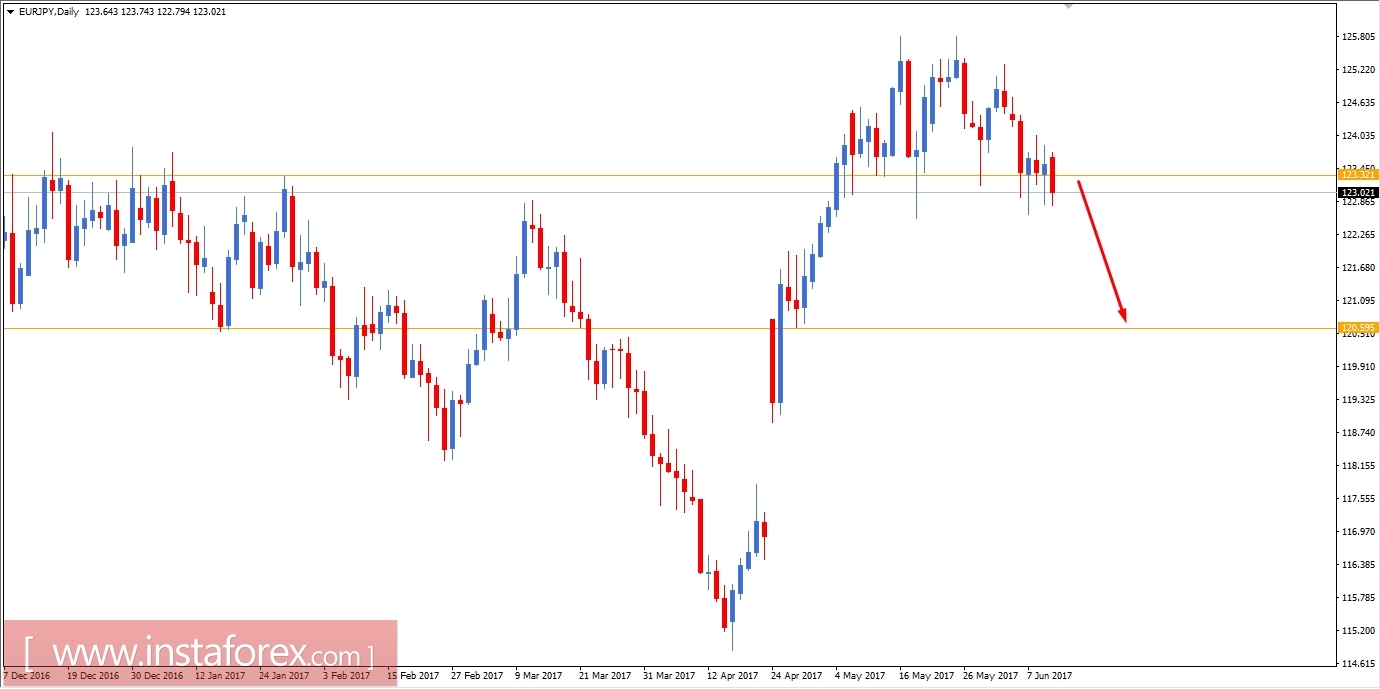Click the 125.805 price axis label
Image resolution: width=1380 pixels, height=689 pixels.
pos(1360,37)
